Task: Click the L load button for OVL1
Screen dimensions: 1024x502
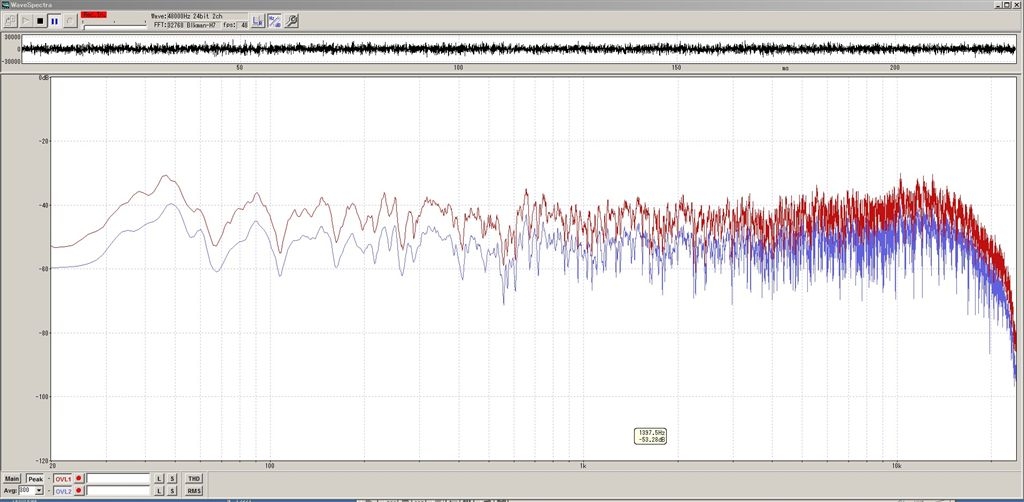Action: [x=159, y=478]
